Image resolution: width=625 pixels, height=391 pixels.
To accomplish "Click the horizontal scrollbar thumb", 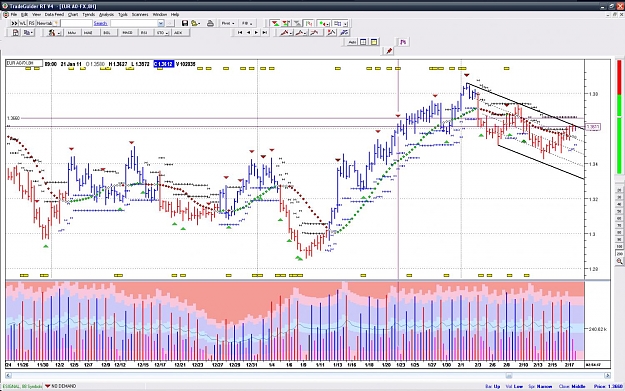I will coord(509,375).
